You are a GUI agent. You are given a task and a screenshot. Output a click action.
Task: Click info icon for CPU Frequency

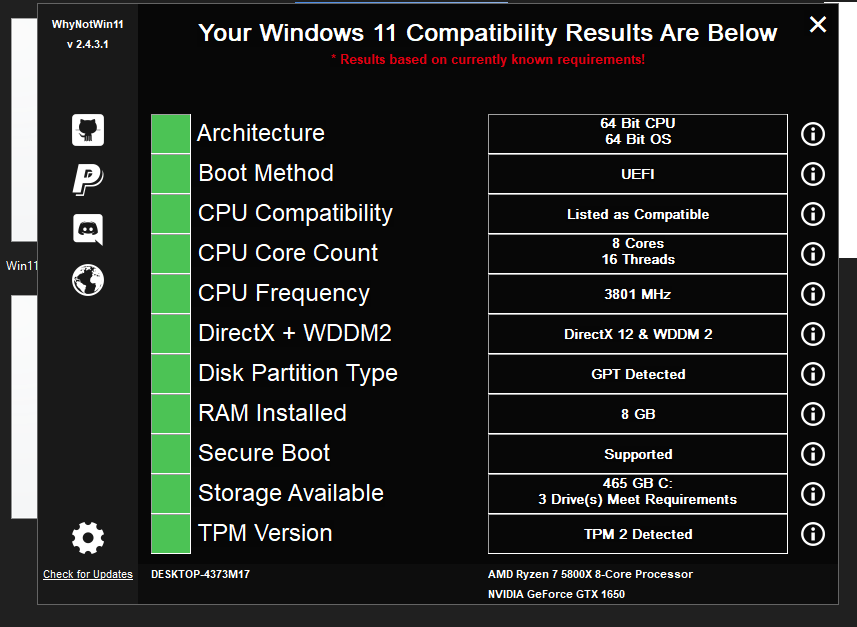point(813,293)
